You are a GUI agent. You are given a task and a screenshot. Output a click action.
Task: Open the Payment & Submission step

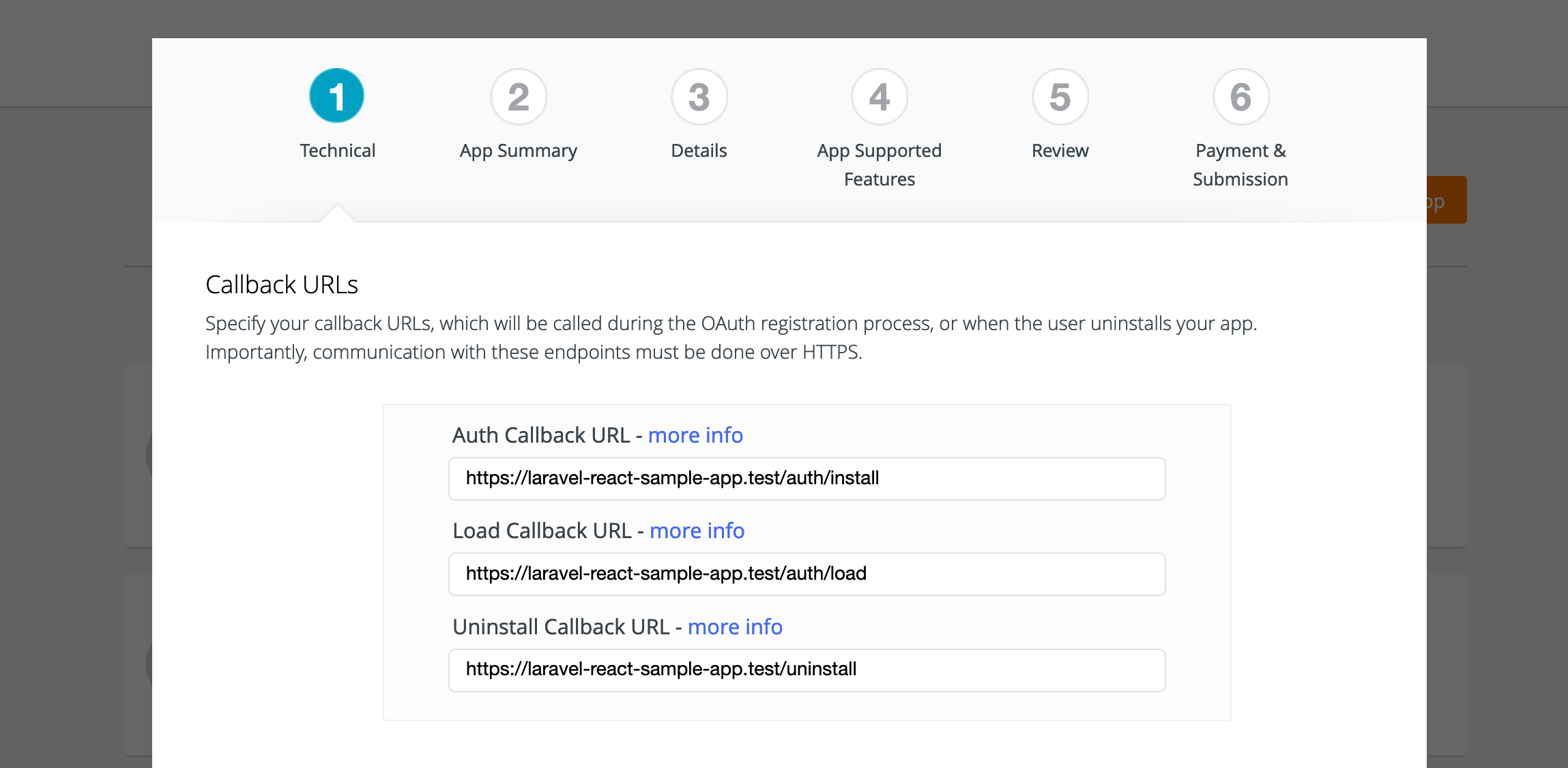pyautogui.click(x=1240, y=164)
